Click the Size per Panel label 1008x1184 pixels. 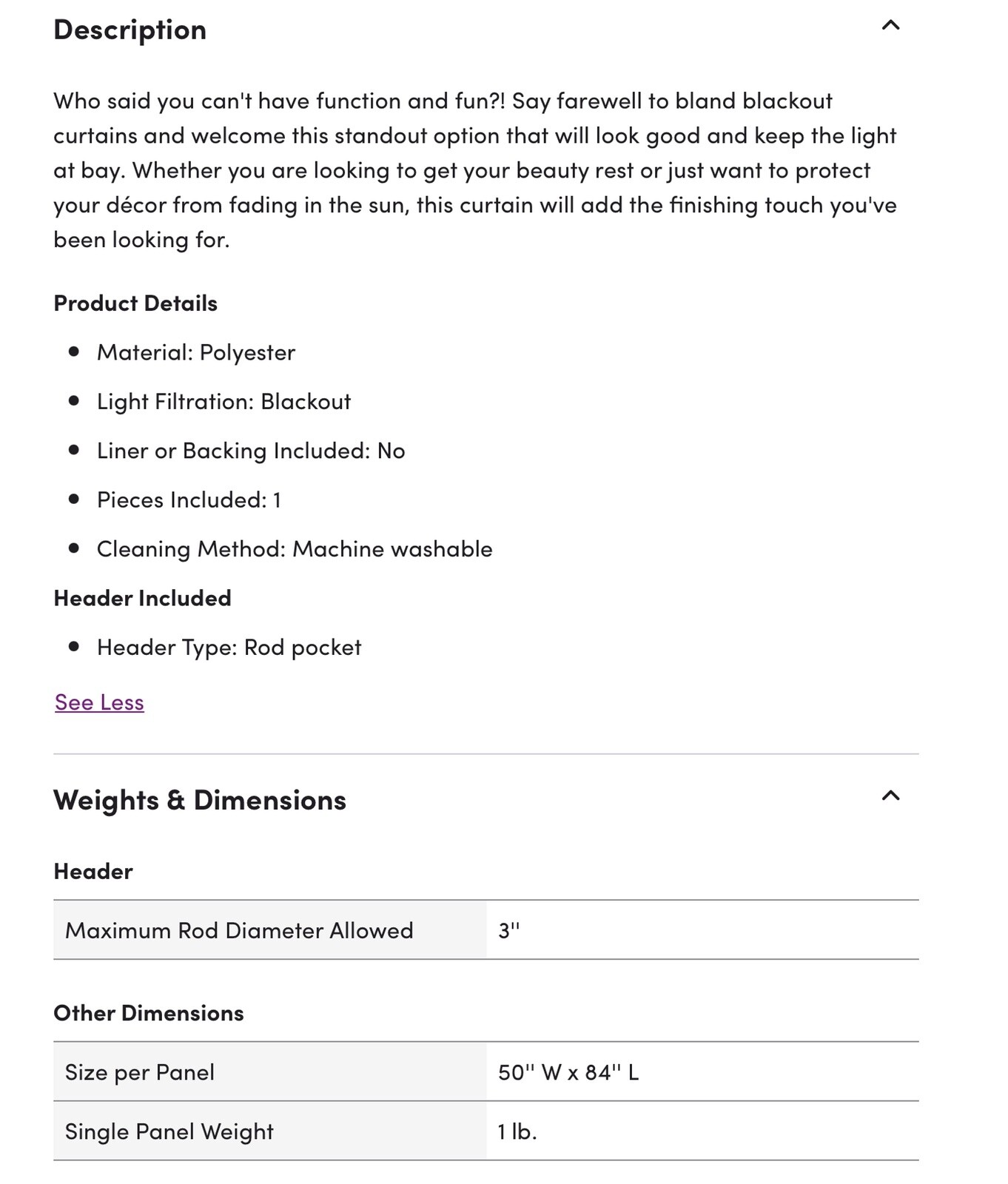point(140,1072)
